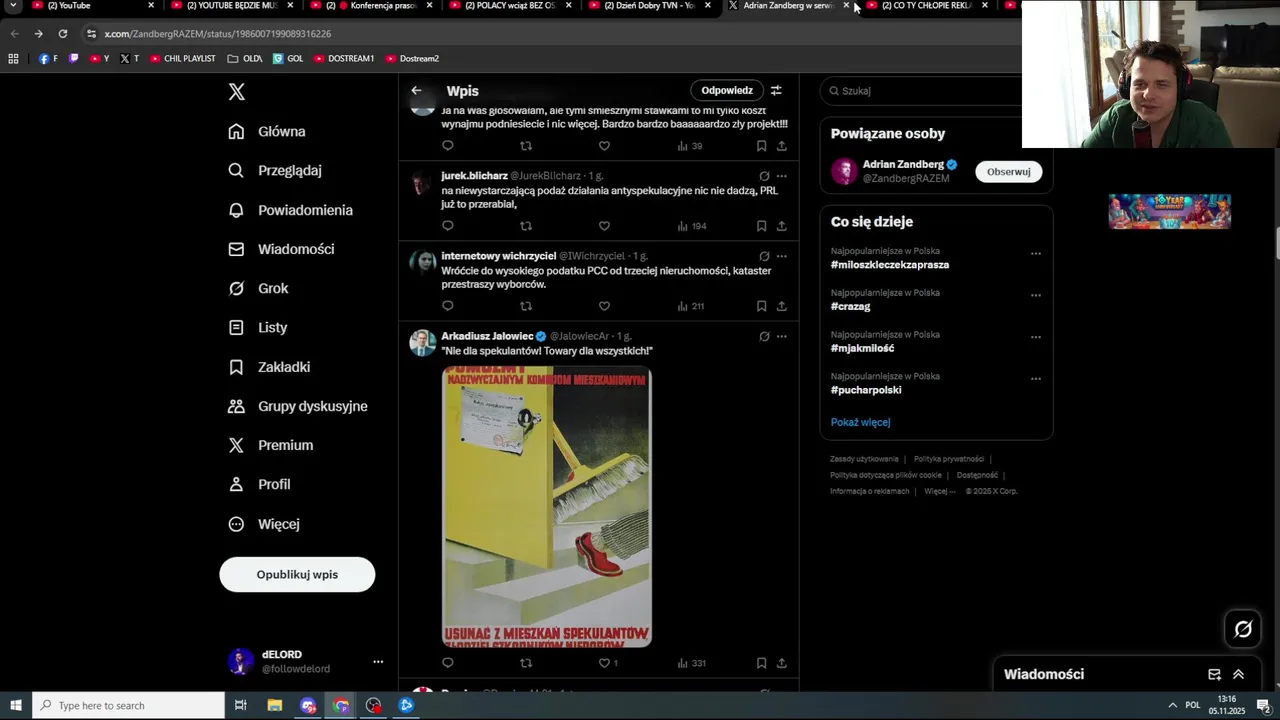Image resolution: width=1280 pixels, height=720 pixels.
Task: Like jurek.blicharz post
Action: click(x=604, y=226)
